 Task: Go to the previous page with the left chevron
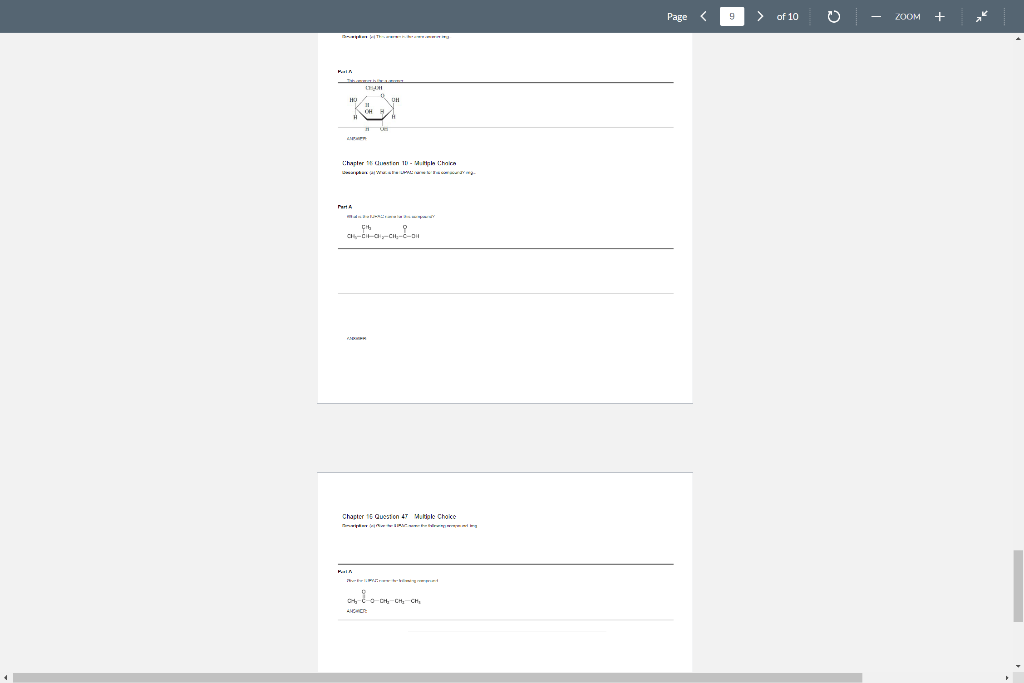[703, 16]
